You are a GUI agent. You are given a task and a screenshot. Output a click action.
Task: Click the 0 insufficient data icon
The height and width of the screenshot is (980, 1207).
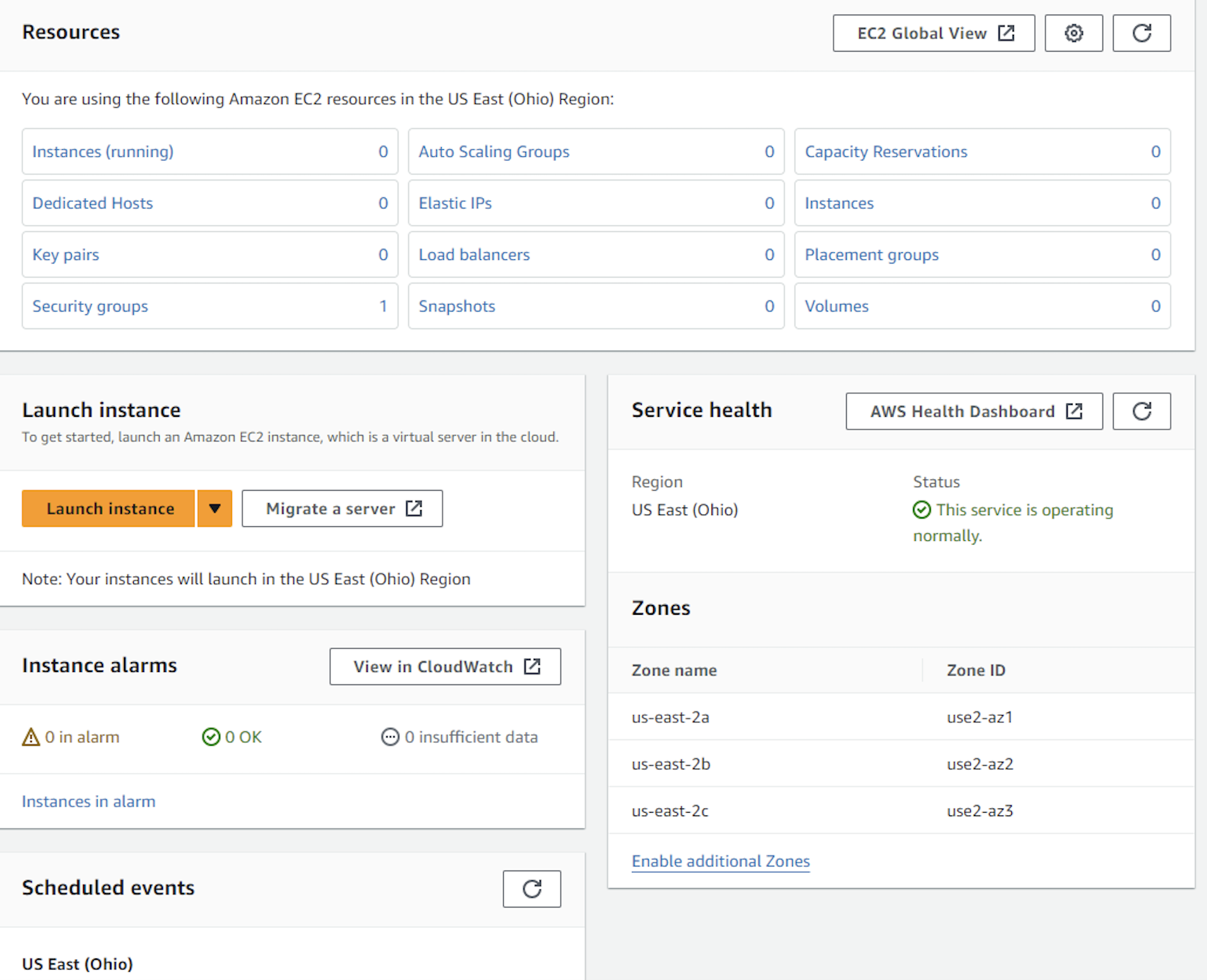(x=390, y=737)
